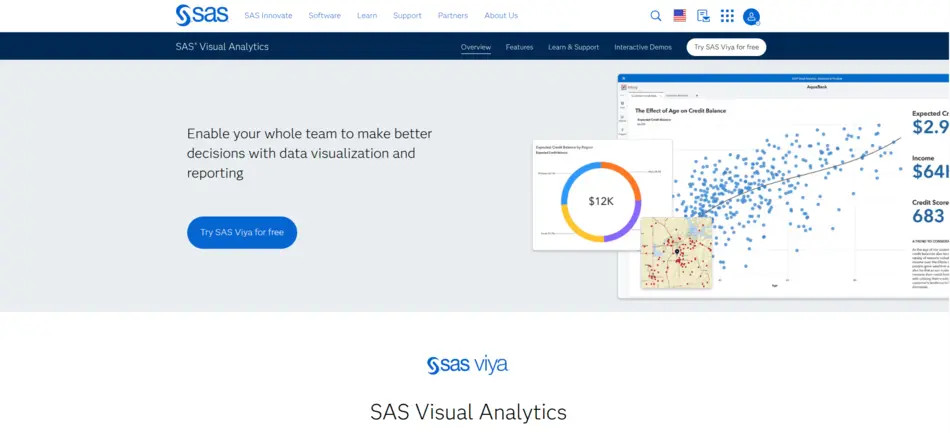This screenshot has width=950, height=433.
Task: Select the Overview tab
Action: coord(476,47)
